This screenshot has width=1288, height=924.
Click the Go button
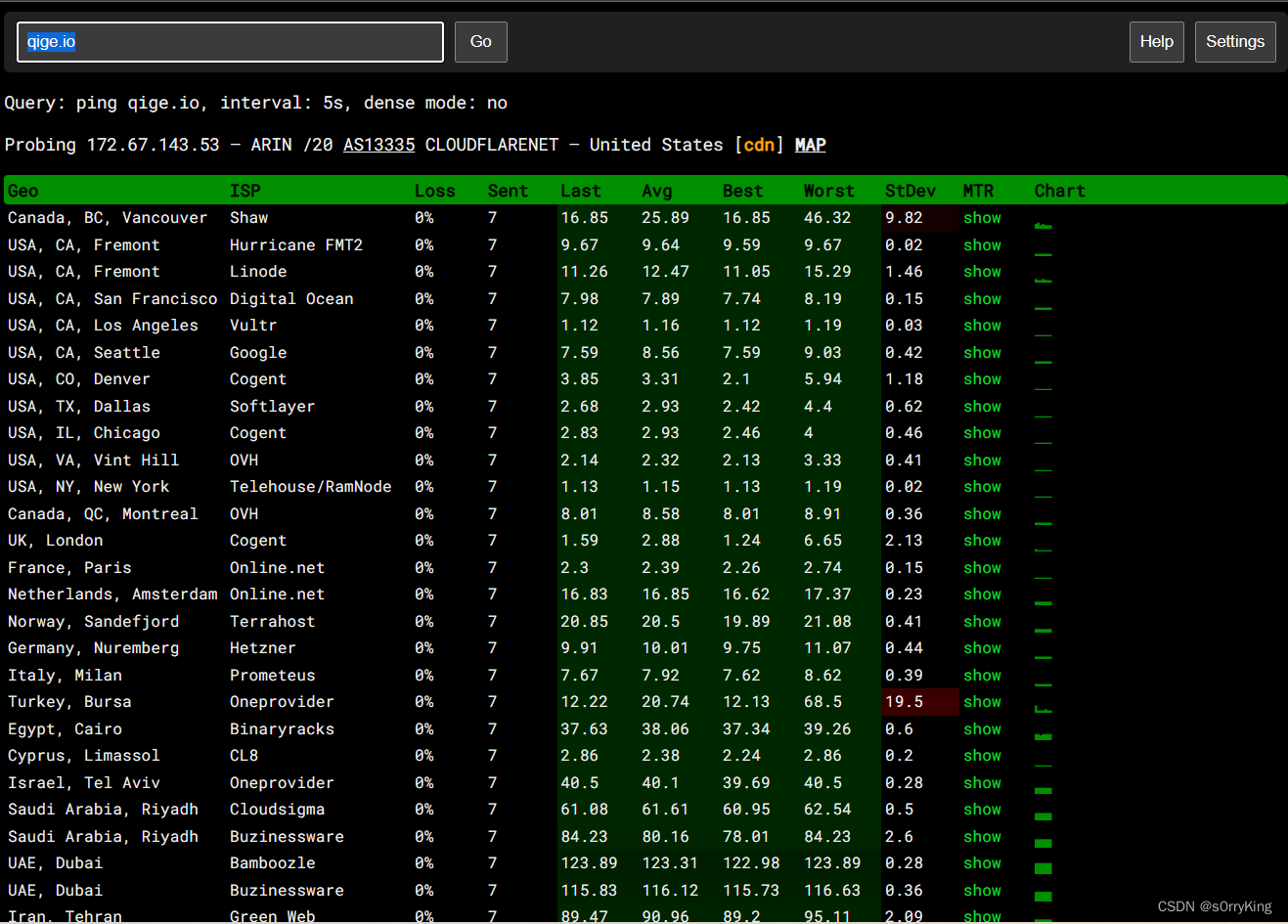click(x=480, y=42)
